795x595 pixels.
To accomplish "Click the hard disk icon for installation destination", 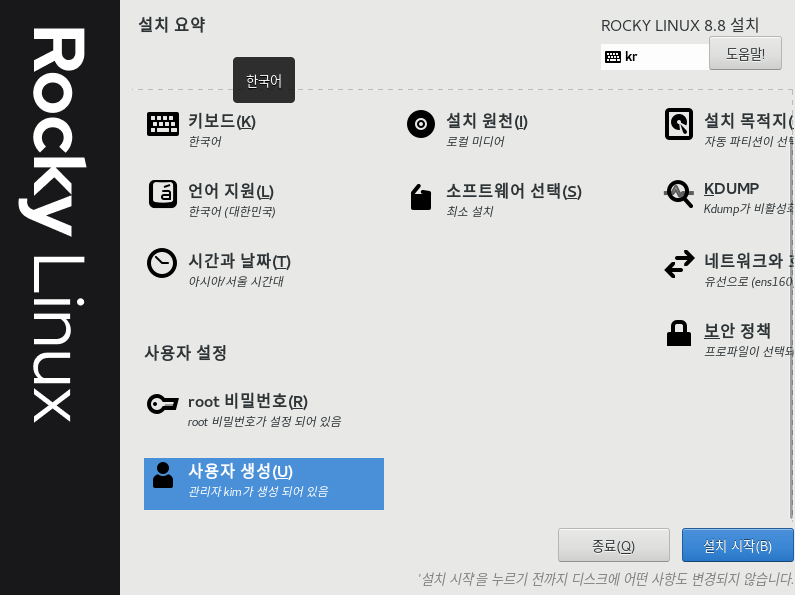I will (679, 124).
